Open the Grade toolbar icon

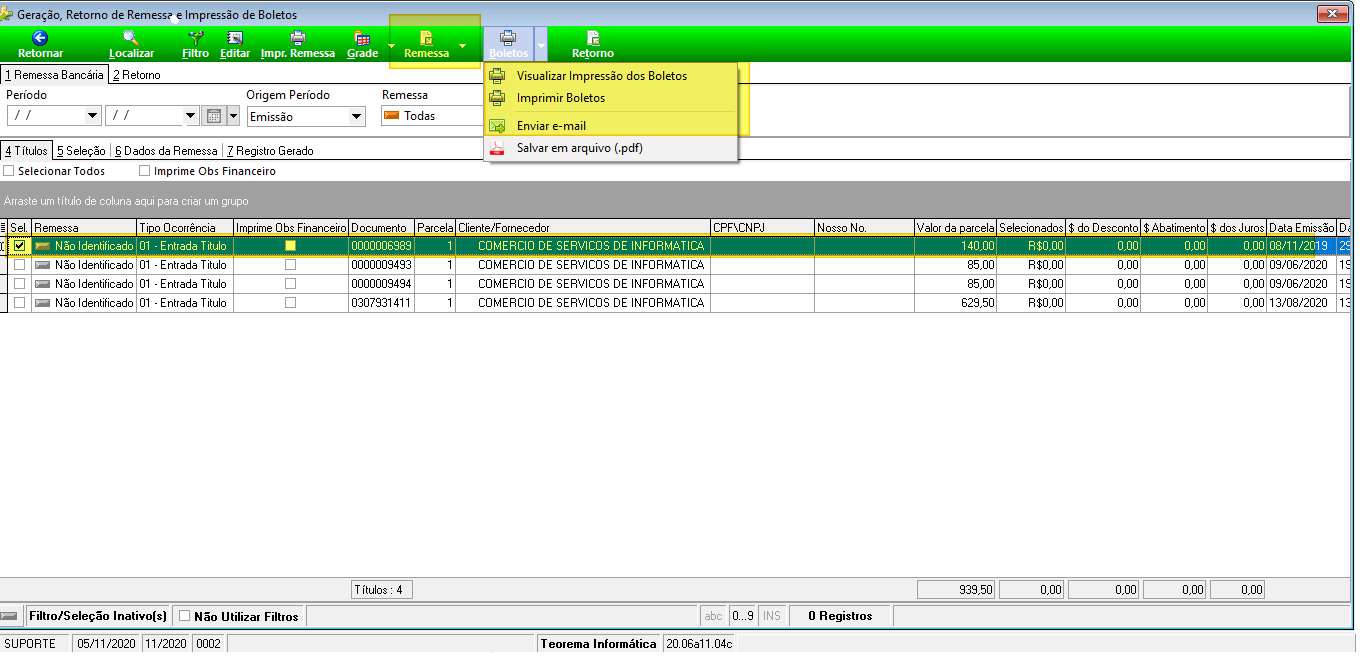[362, 37]
